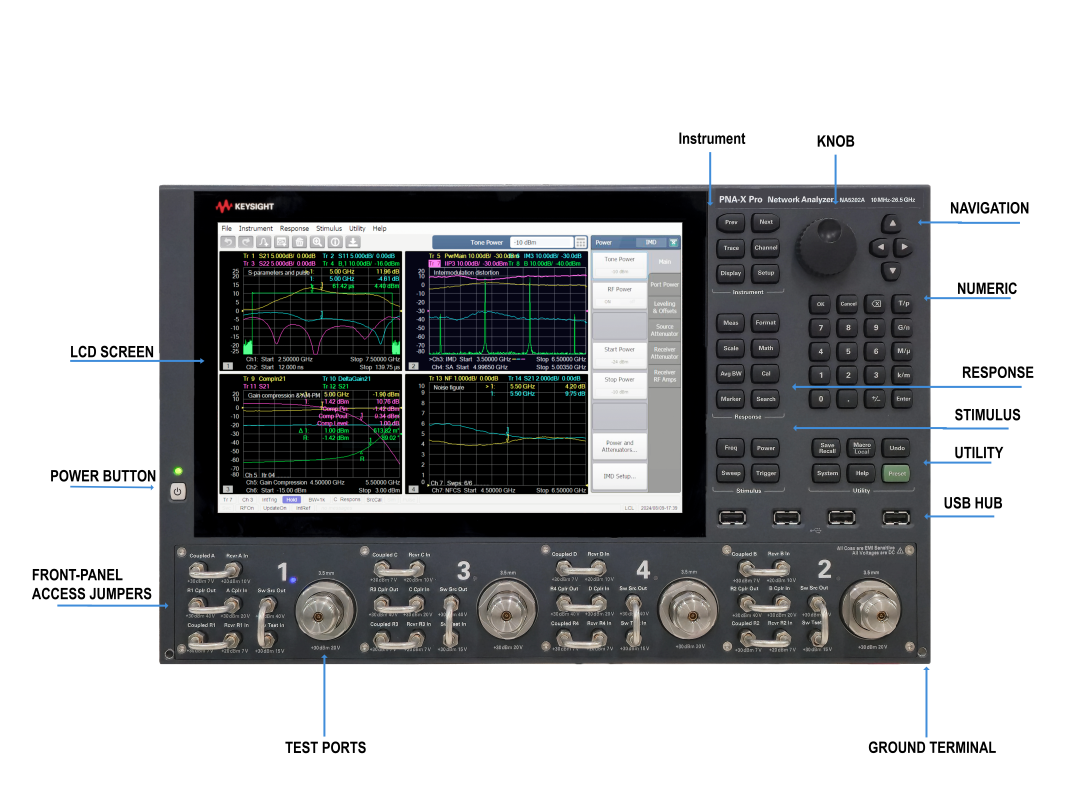Screen dimensions: 1075x800
Task: Push the green Preset hard key
Action: [897, 474]
